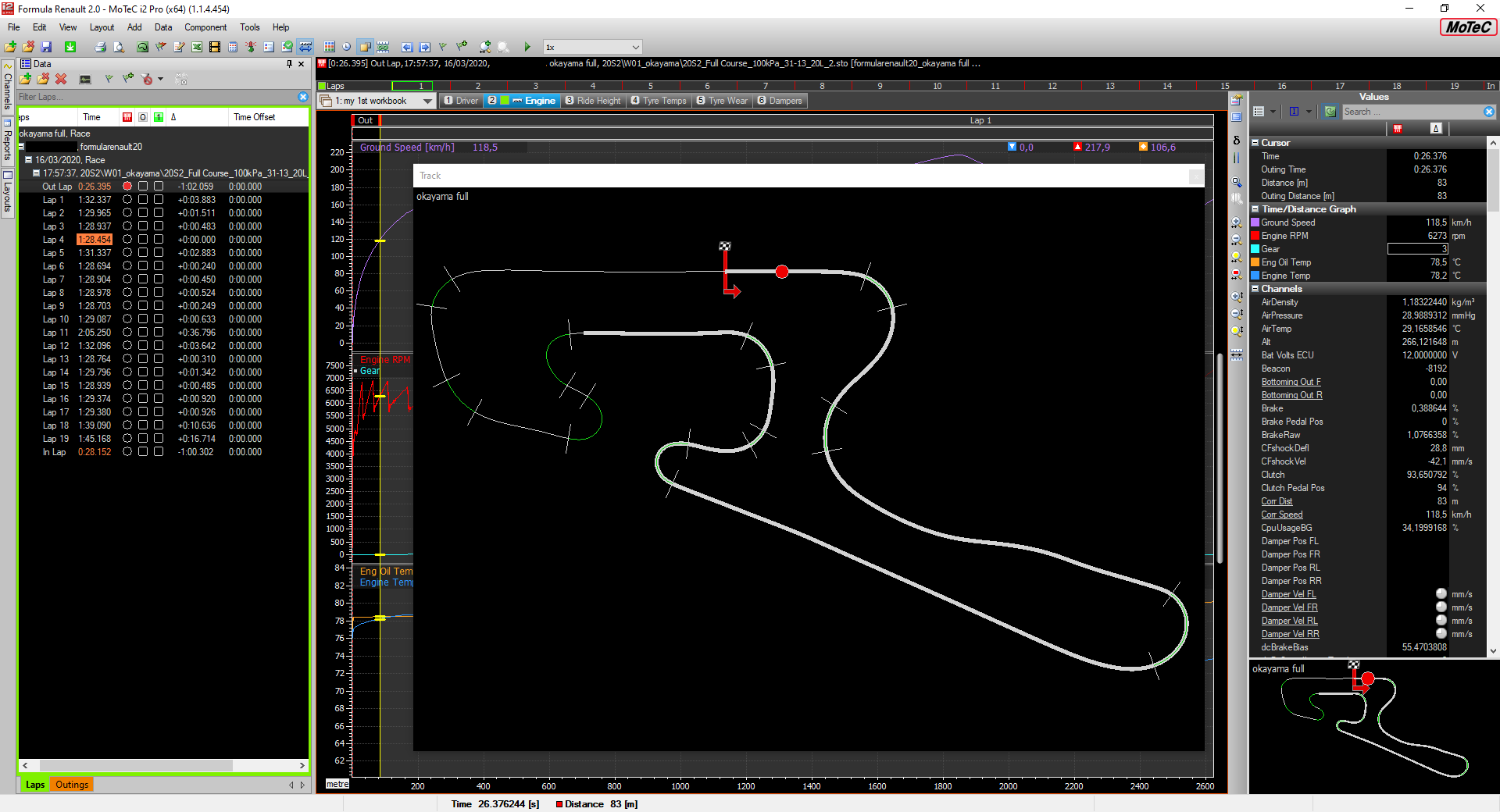Click the Engine RPM red color swatch
Image resolution: width=1500 pixels, height=812 pixels.
point(1255,236)
